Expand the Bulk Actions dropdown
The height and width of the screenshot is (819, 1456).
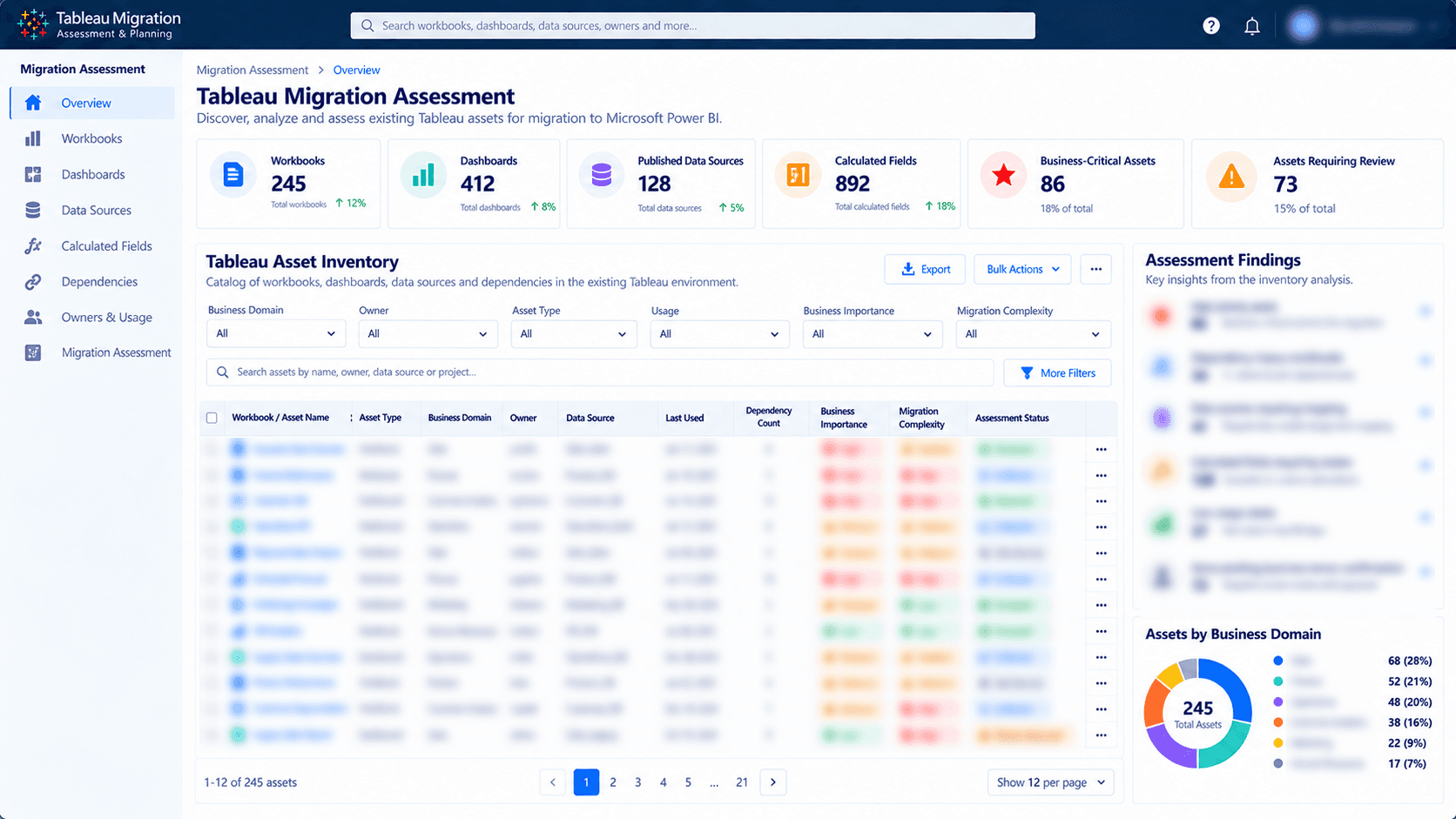click(1022, 269)
